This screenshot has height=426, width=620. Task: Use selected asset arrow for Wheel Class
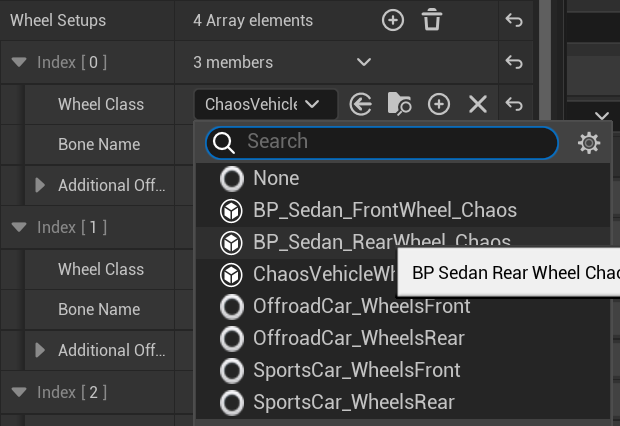click(x=361, y=104)
